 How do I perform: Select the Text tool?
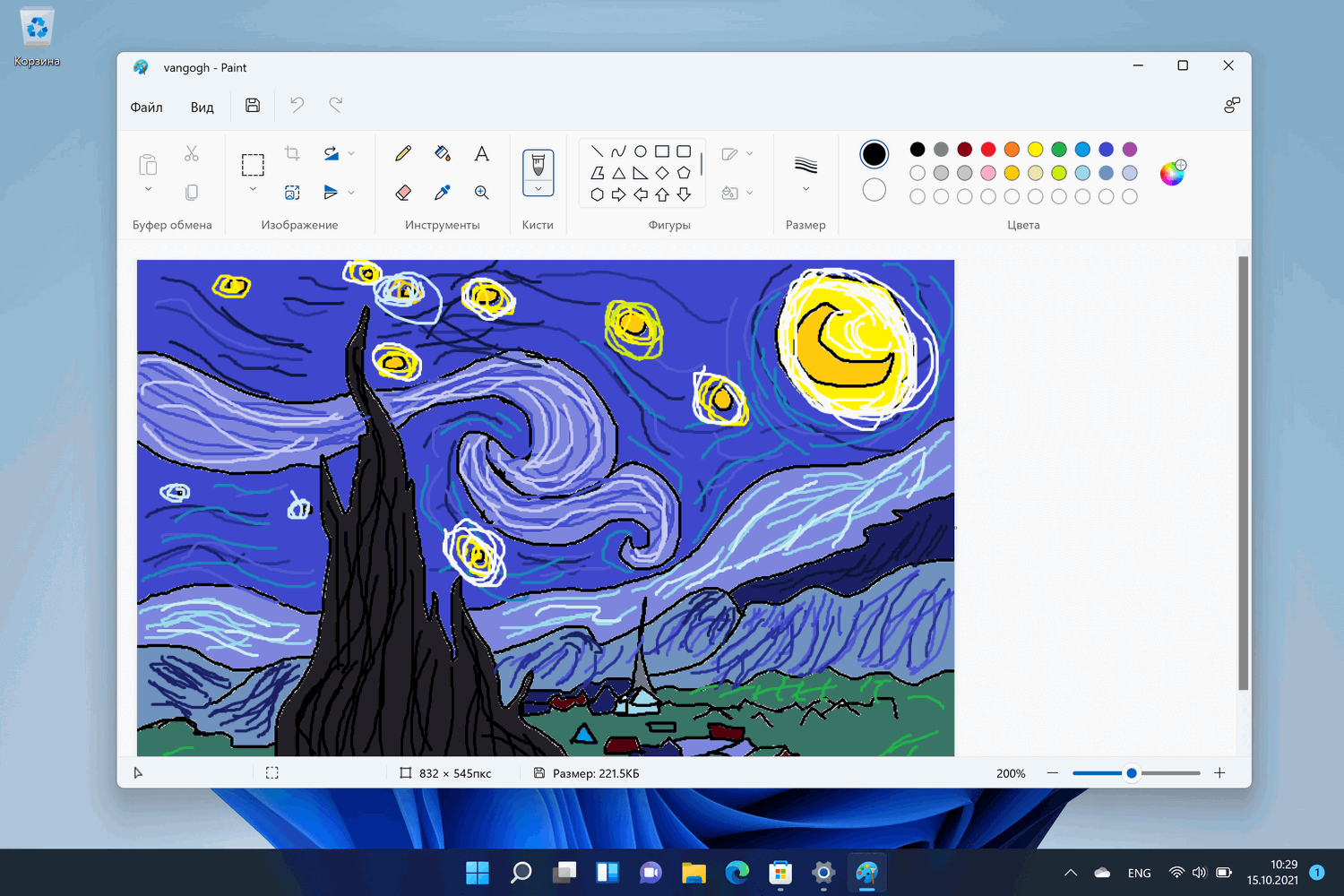[x=482, y=153]
